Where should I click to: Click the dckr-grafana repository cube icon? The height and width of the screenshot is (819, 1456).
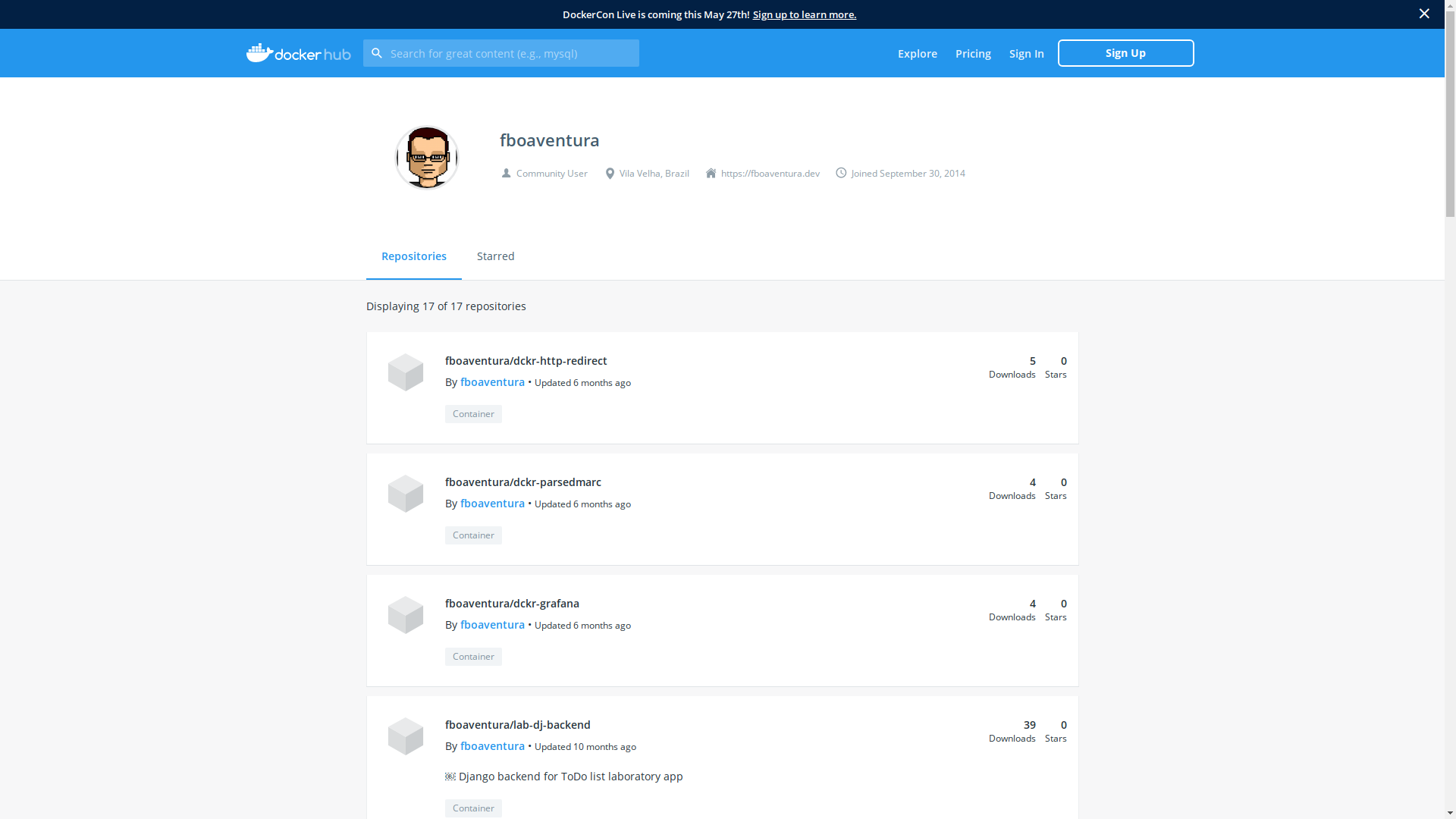[406, 615]
